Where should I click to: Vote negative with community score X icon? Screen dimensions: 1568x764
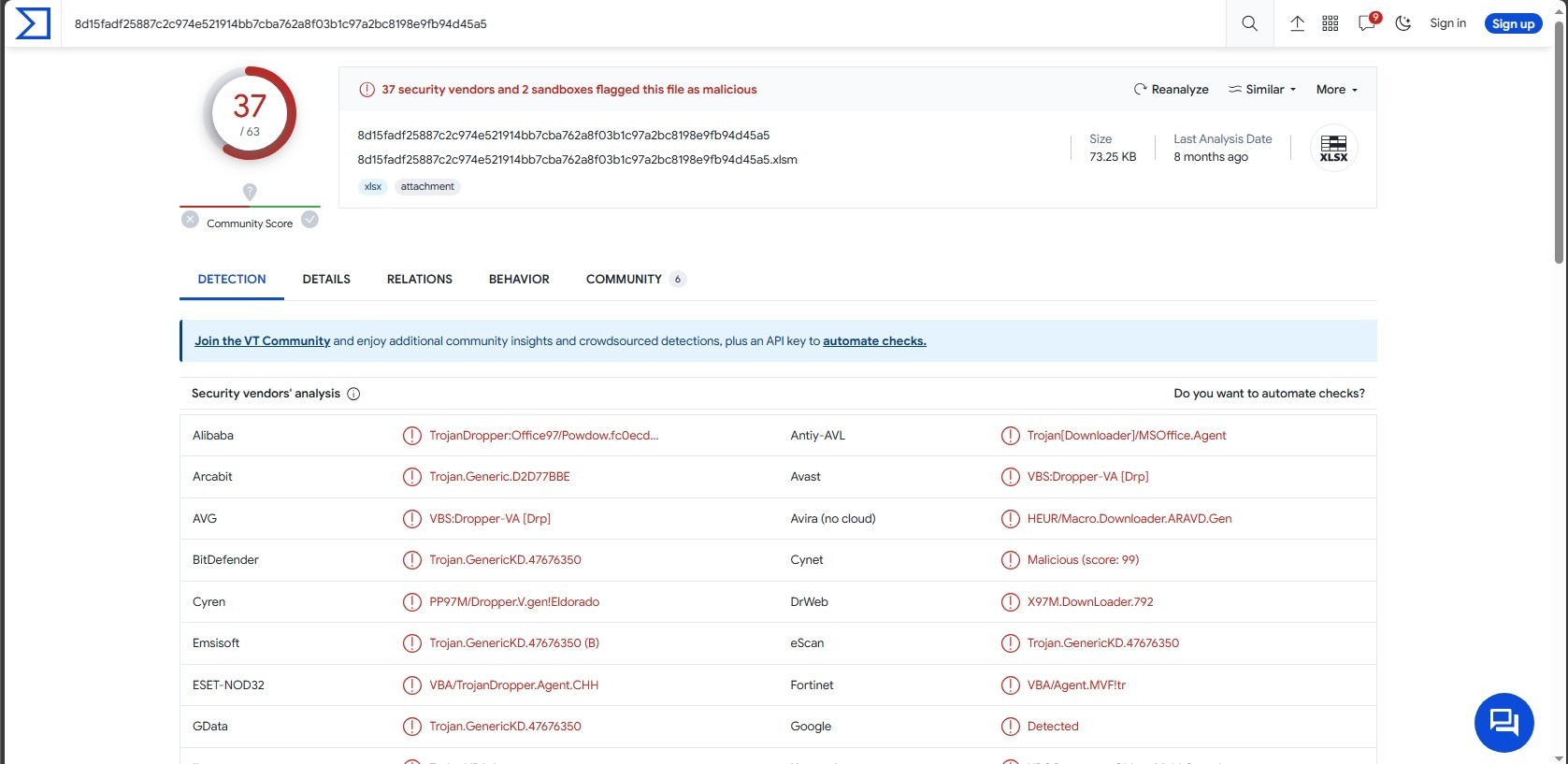coord(190,220)
